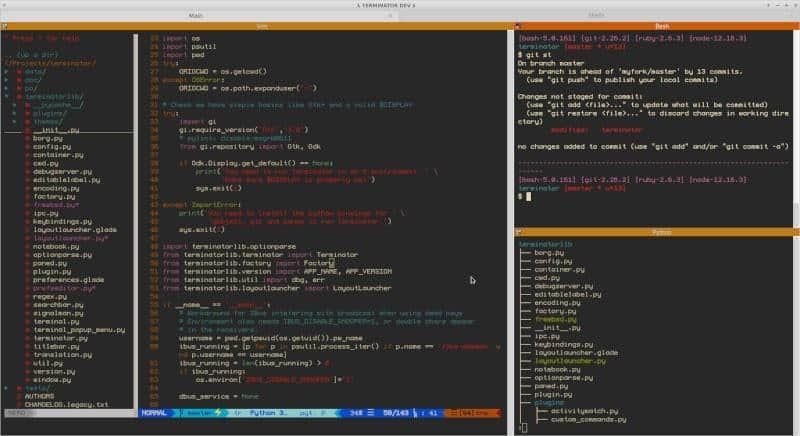Open config.py from the NERDTree sidebar
800x436 pixels.
[x=51, y=146]
